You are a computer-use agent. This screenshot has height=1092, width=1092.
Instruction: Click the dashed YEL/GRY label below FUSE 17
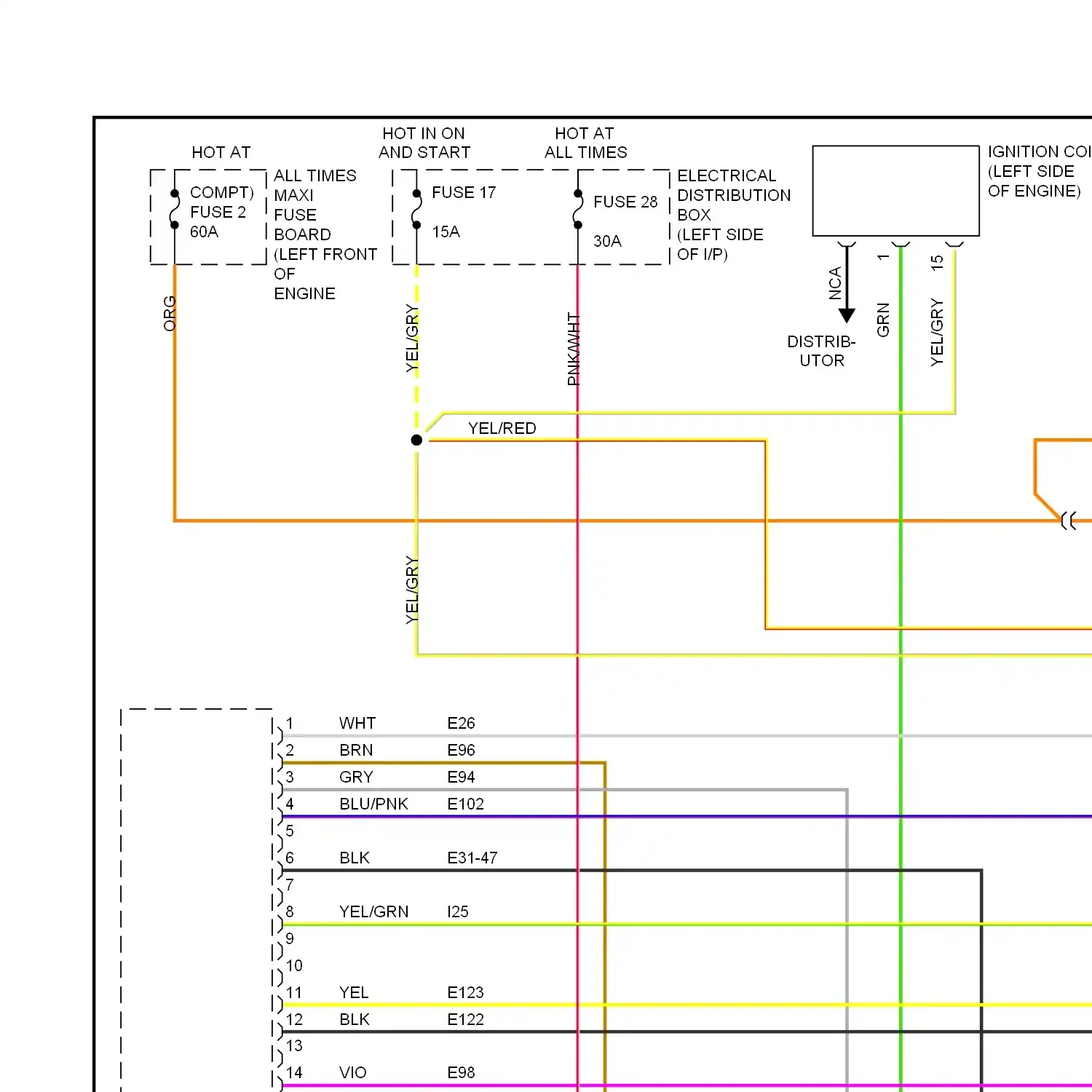(x=412, y=339)
